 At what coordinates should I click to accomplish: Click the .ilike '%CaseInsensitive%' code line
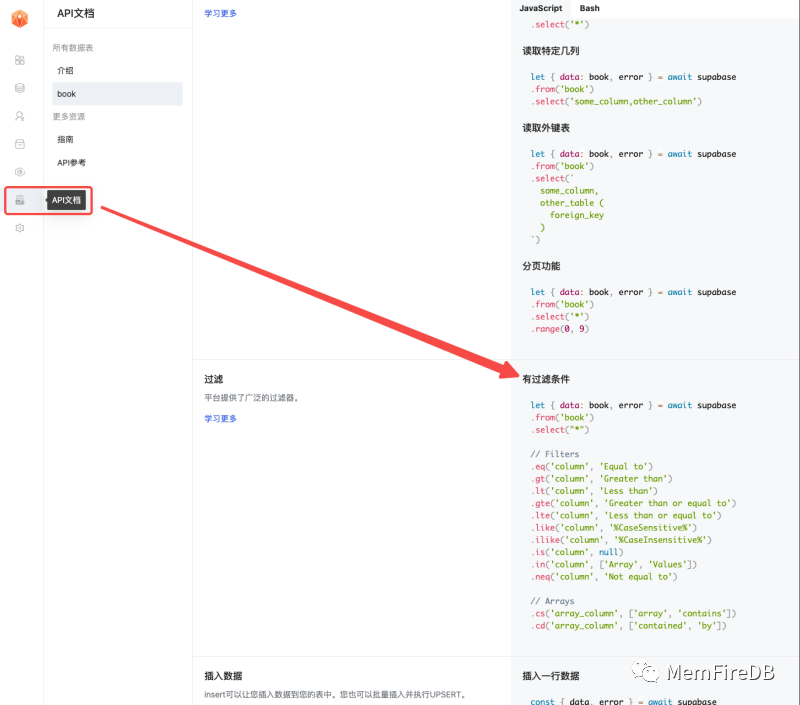click(621, 540)
